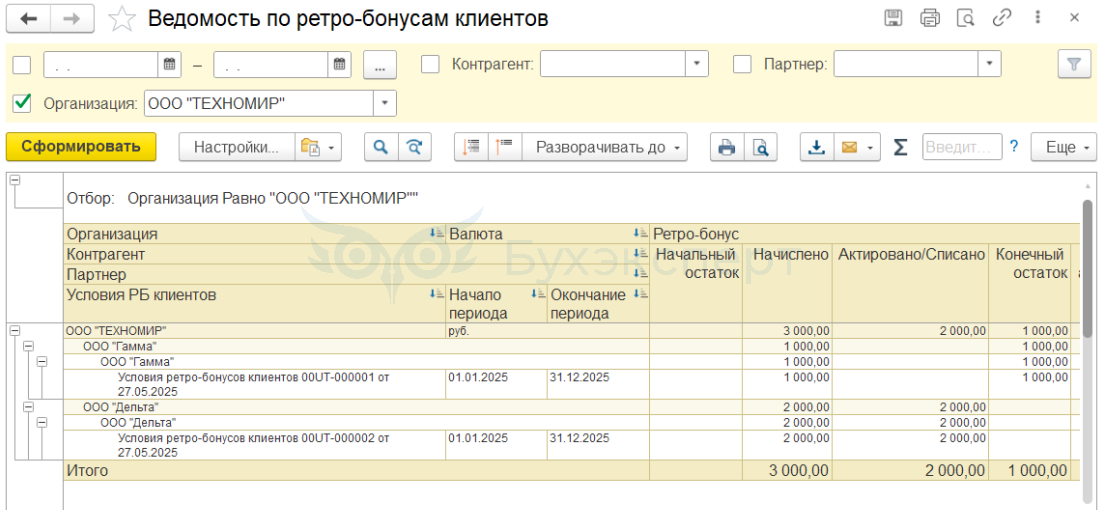Open the Еще menu

pos(1066,147)
